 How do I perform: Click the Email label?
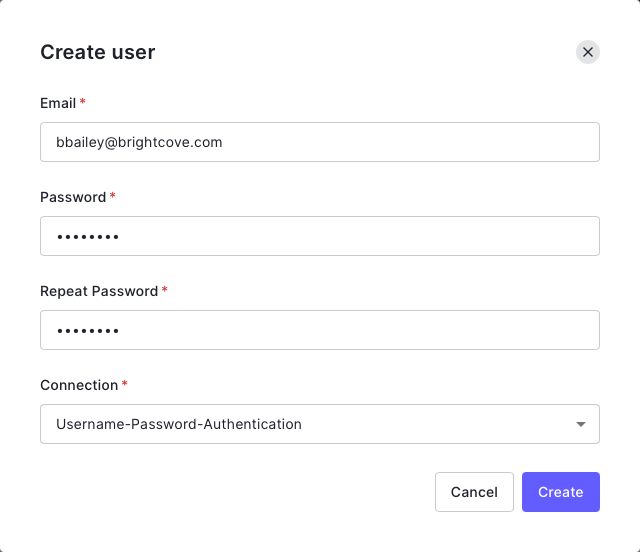tap(58, 103)
